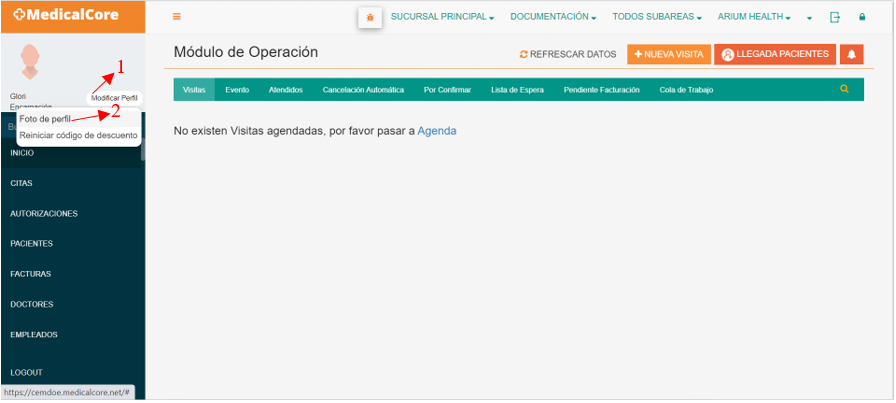The height and width of the screenshot is (403, 896).
Task: Expand the SUCURSAL PRINCIPAL dropdown
Action: 442,17
